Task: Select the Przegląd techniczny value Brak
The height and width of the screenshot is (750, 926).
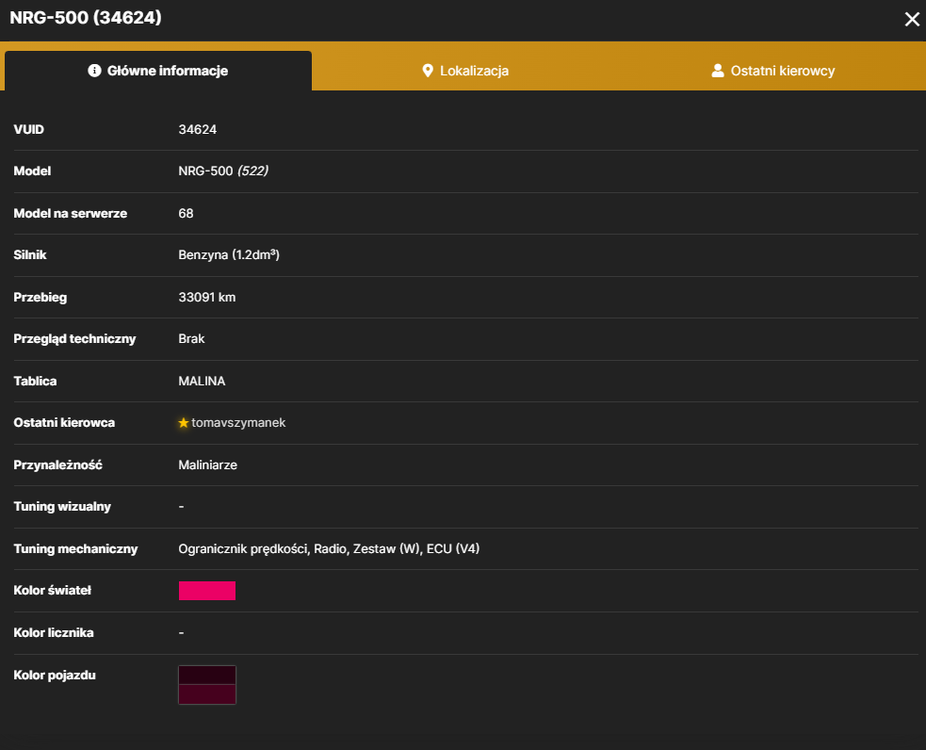Action: click(191, 339)
